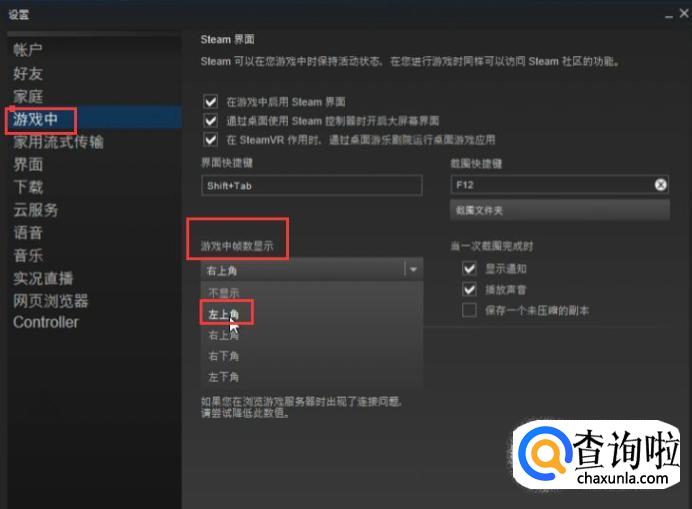Open the 帐户 settings section
The height and width of the screenshot is (509, 692).
pyautogui.click(x=28, y=50)
